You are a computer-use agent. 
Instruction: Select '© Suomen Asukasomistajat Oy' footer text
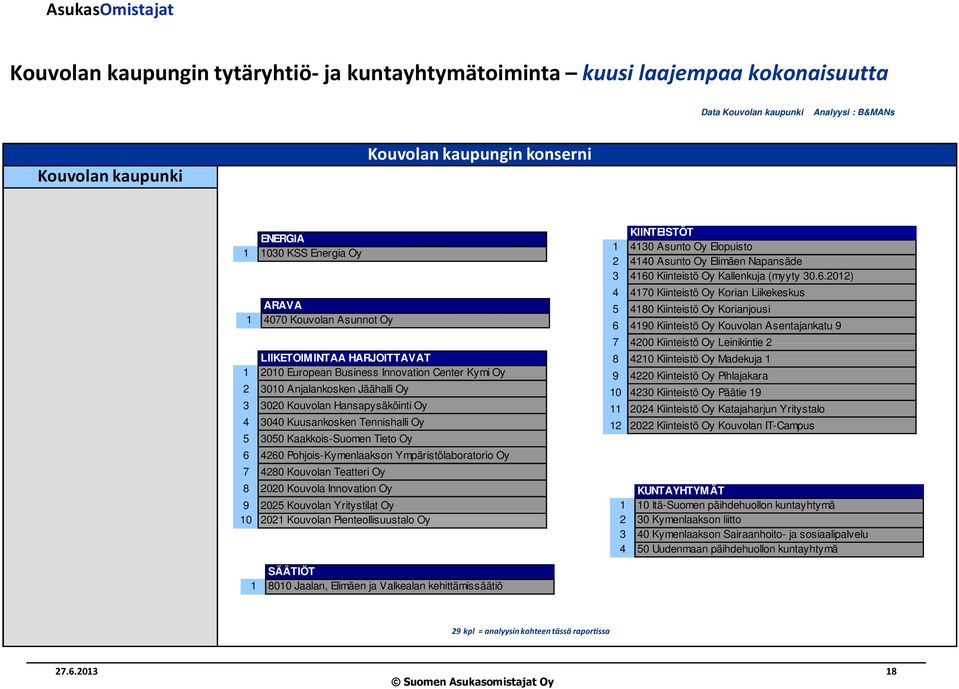tap(472, 682)
